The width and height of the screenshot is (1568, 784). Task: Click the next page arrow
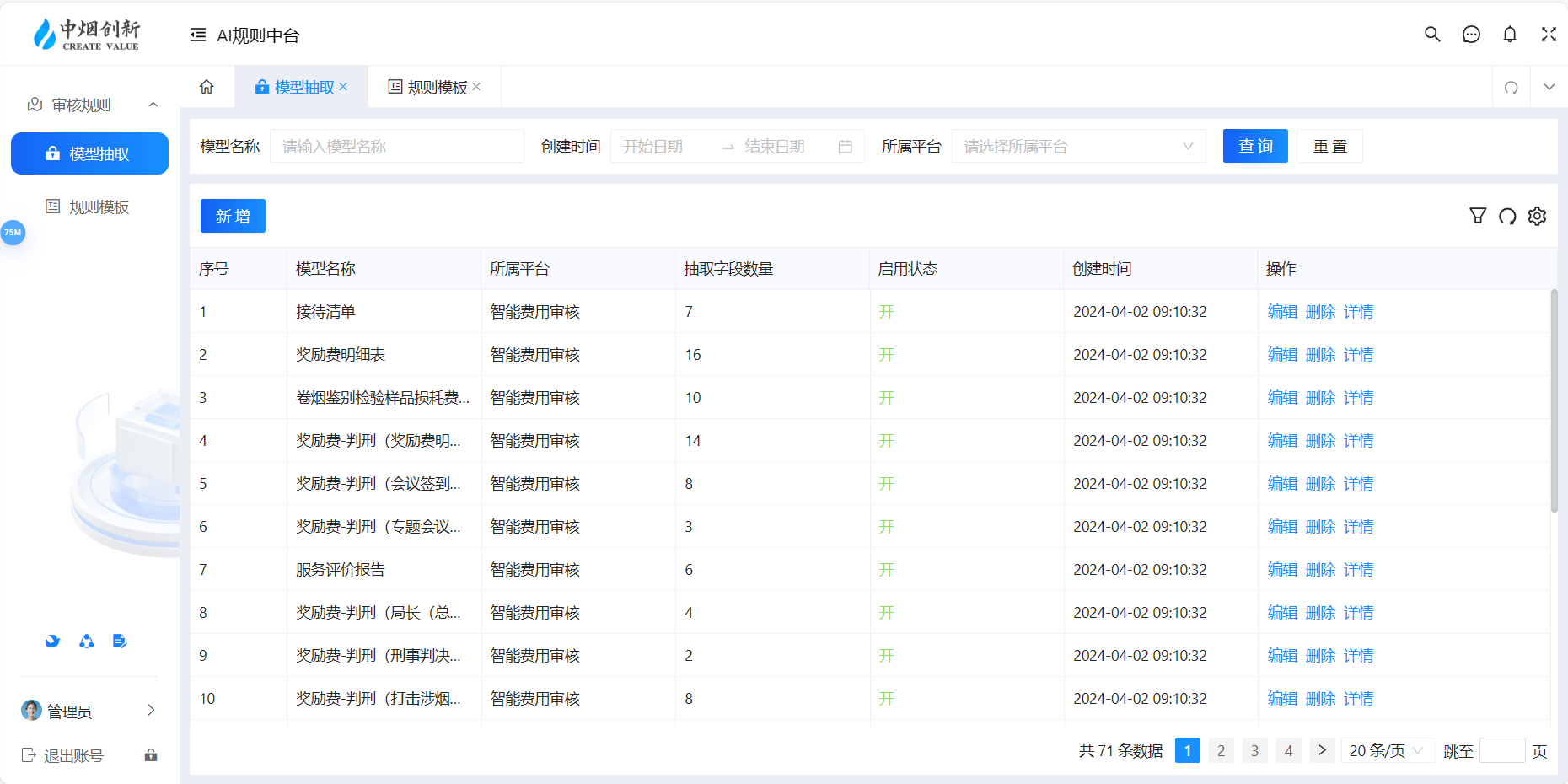1322,750
